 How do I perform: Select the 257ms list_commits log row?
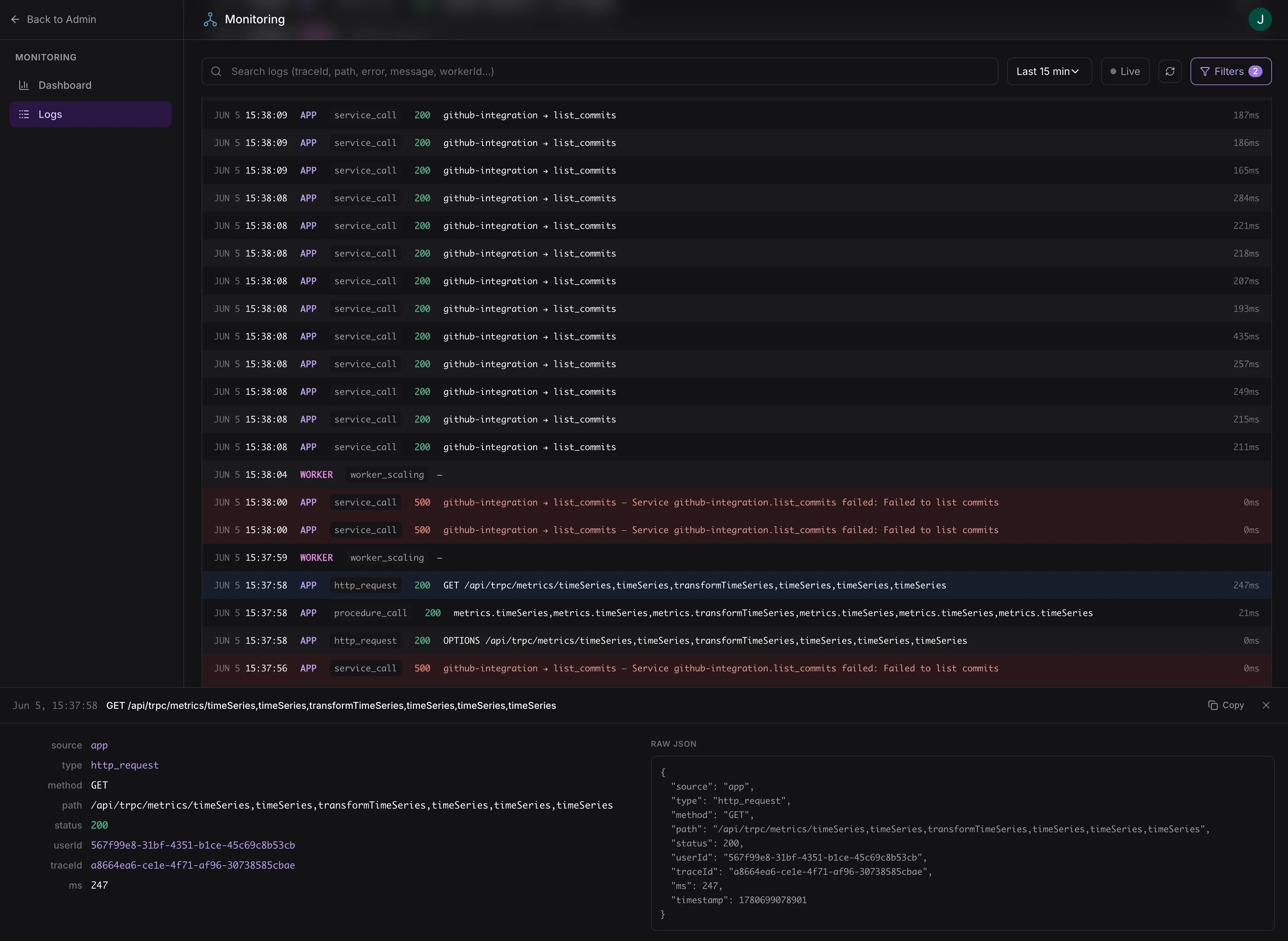736,364
